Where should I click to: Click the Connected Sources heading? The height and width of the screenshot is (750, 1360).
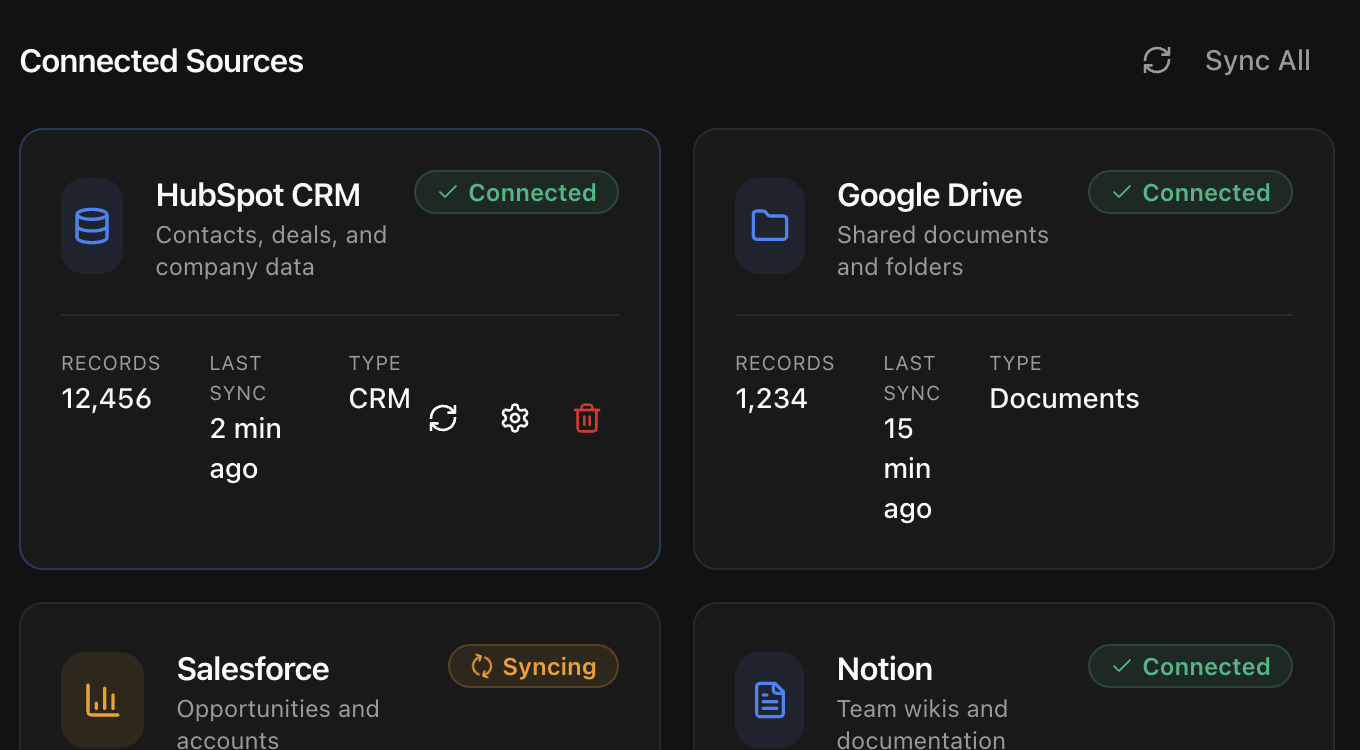(x=161, y=60)
